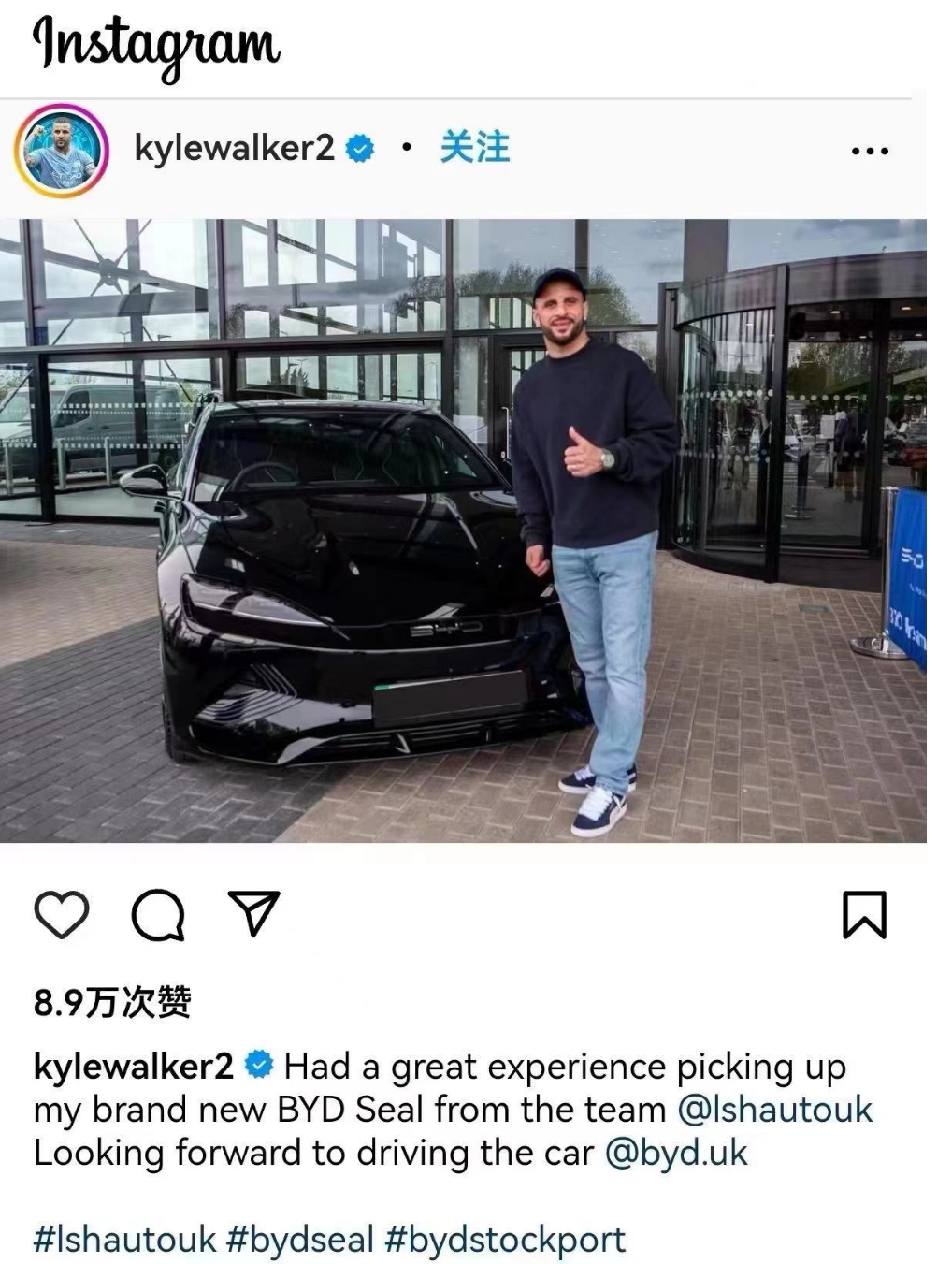Follow kylewalker2 with the blue 关注 button
The height and width of the screenshot is (1264, 952).
tap(475, 147)
